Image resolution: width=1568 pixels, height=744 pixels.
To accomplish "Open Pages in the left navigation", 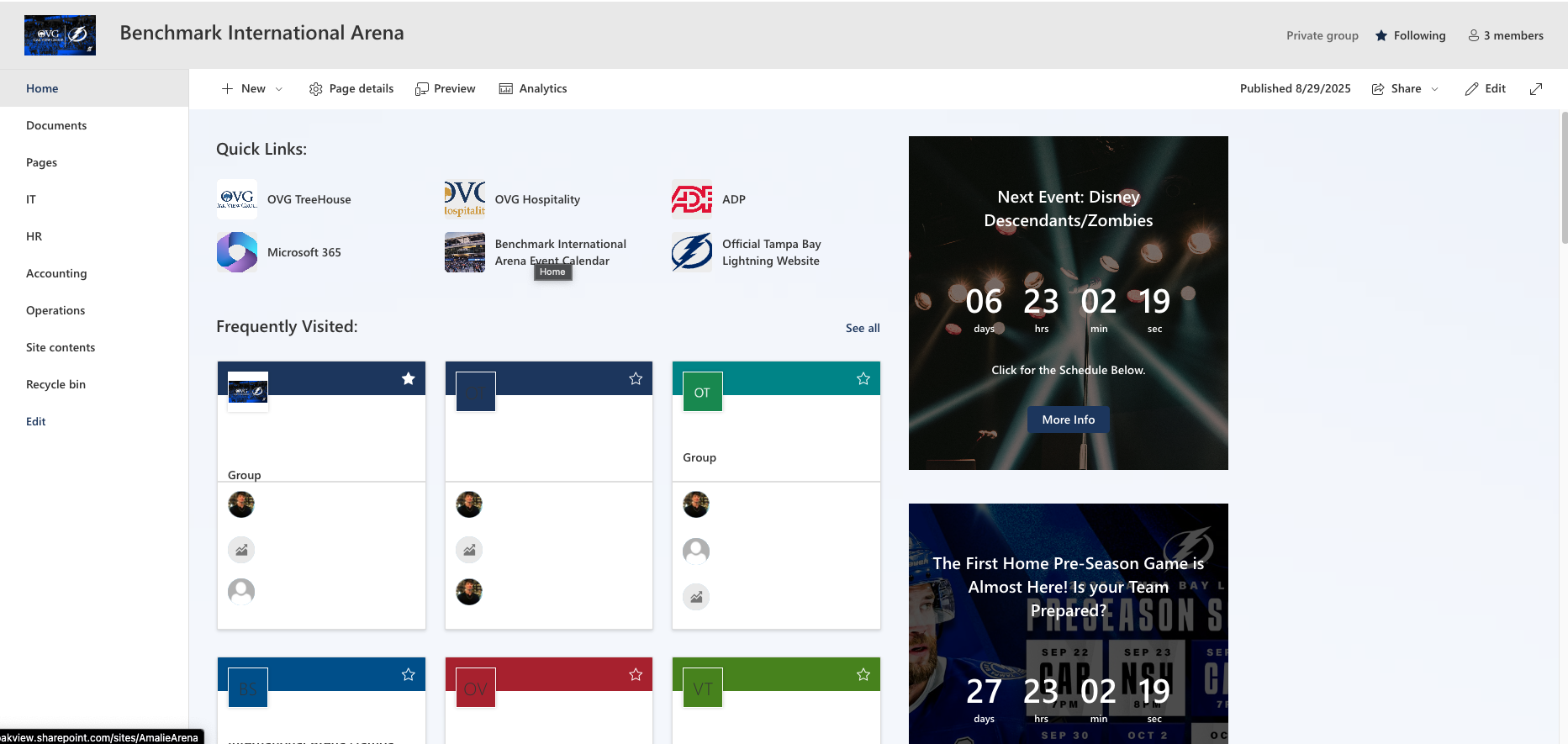I will 94,162.
